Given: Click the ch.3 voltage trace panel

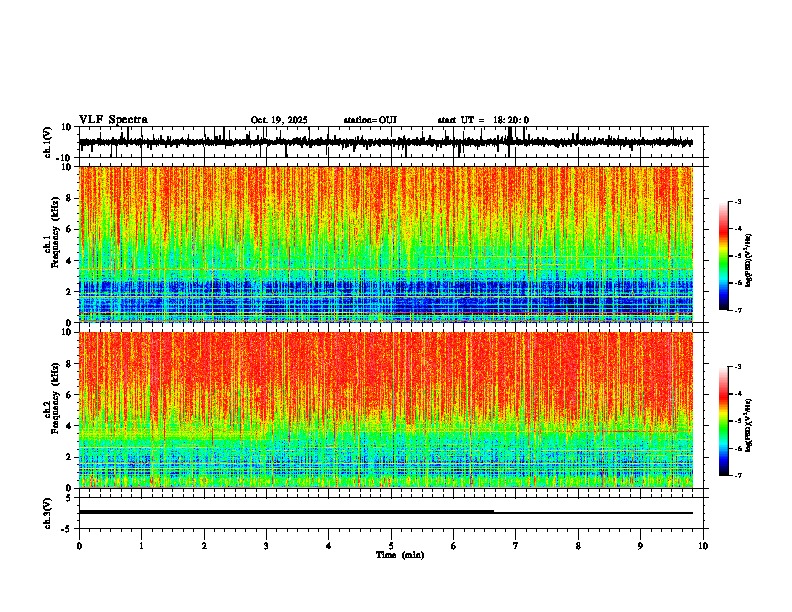Looking at the screenshot, I should tap(391, 513).
